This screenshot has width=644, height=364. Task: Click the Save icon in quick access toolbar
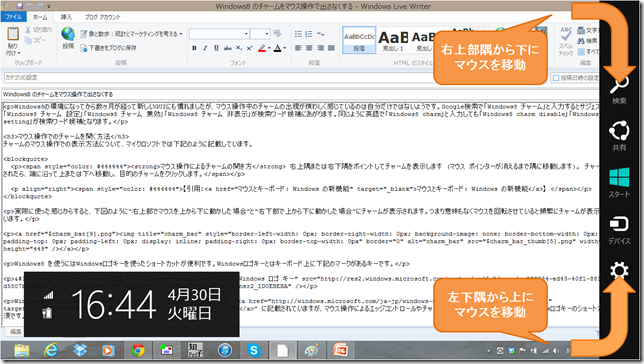pos(19,6)
